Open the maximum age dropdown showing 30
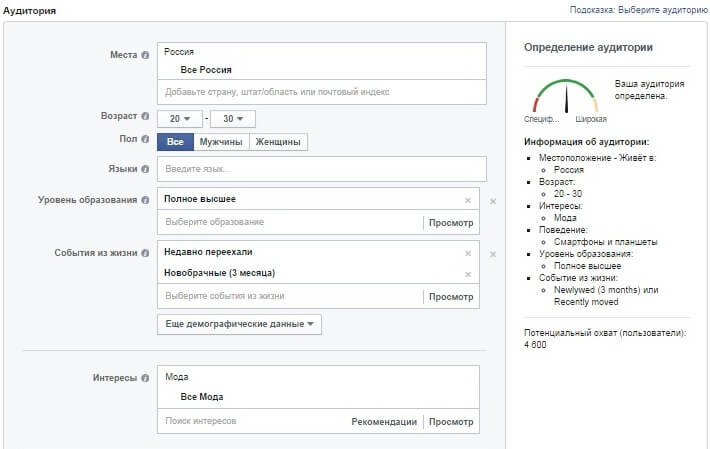This screenshot has width=710, height=449. [233, 118]
